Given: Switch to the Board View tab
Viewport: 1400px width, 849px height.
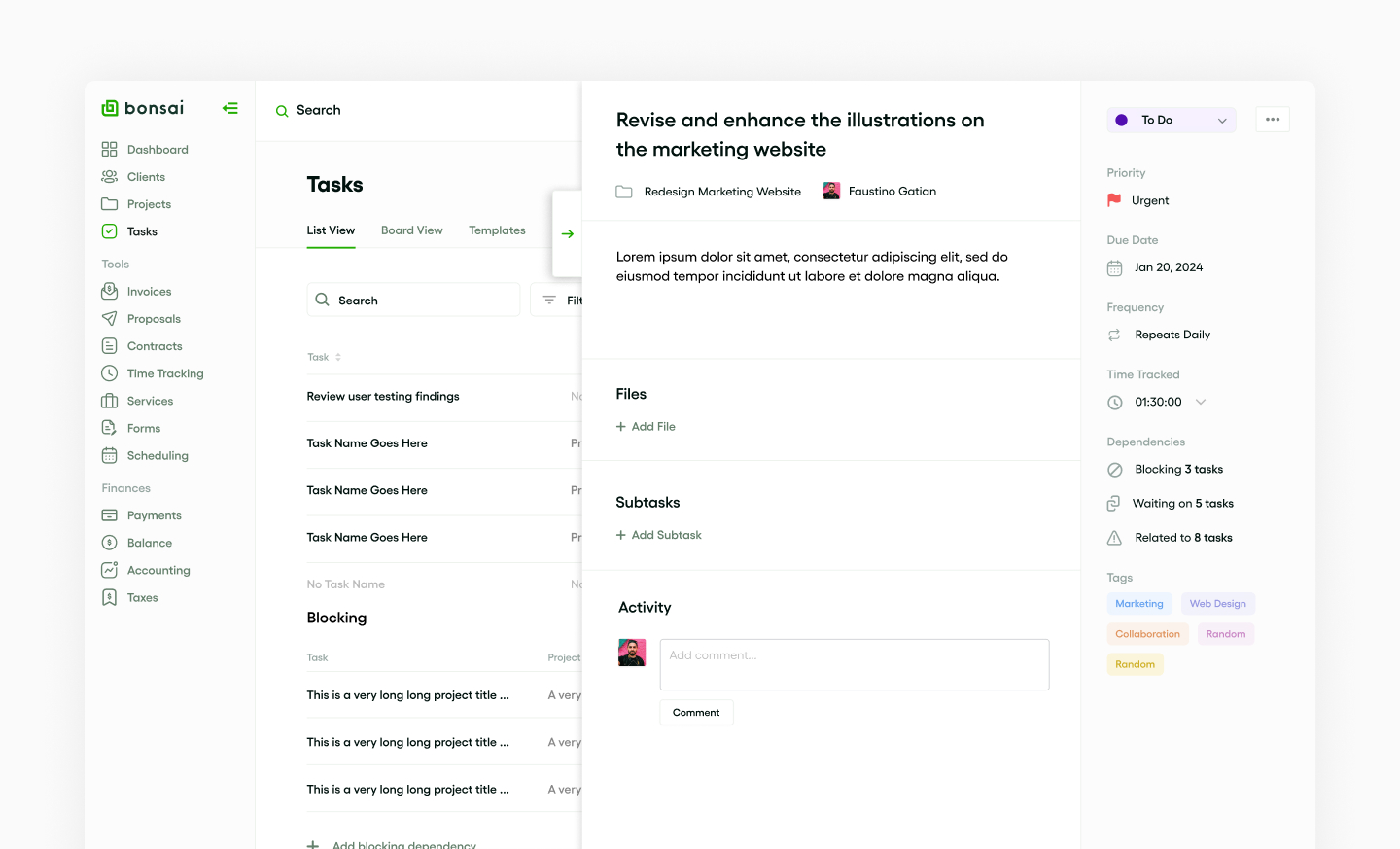Looking at the screenshot, I should (x=411, y=230).
